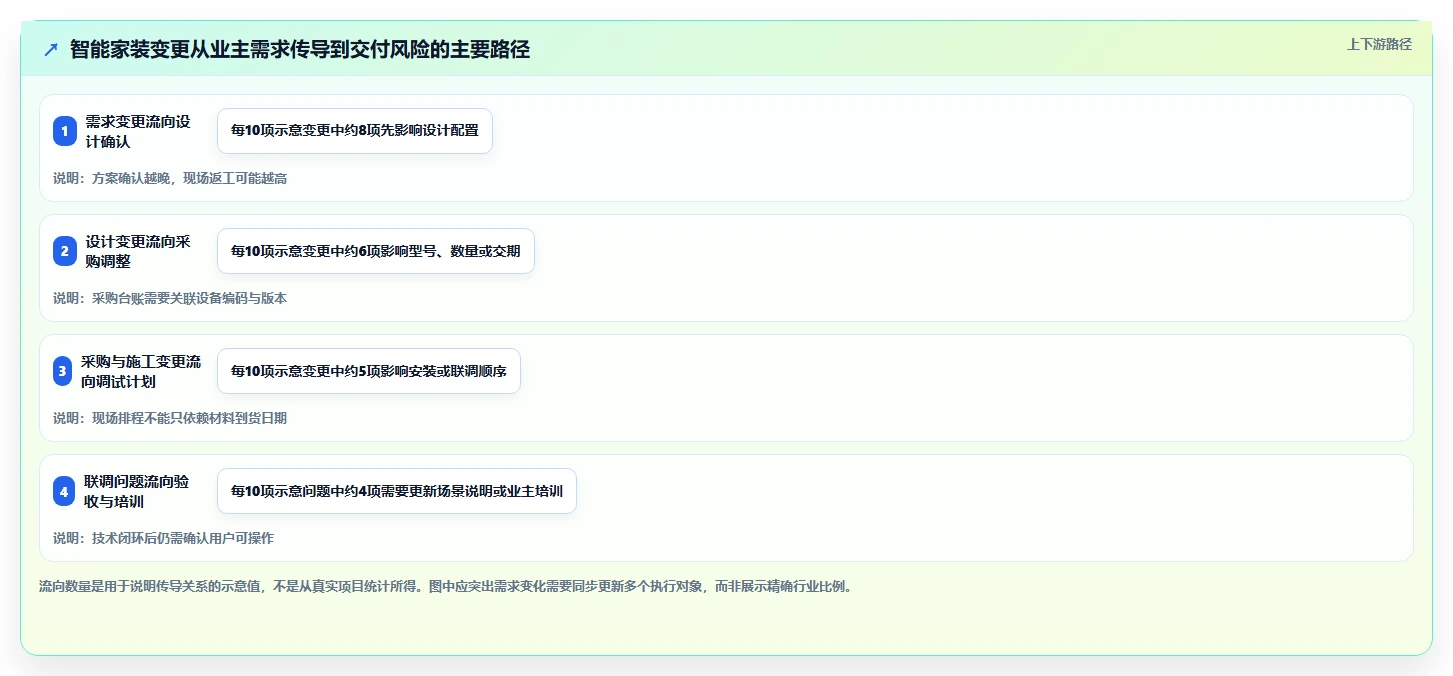Click the title 智能家装变更从业主需求传导到交付风险的主要路径
Screen dimensions: 1453x676
pyautogui.click(x=300, y=49)
